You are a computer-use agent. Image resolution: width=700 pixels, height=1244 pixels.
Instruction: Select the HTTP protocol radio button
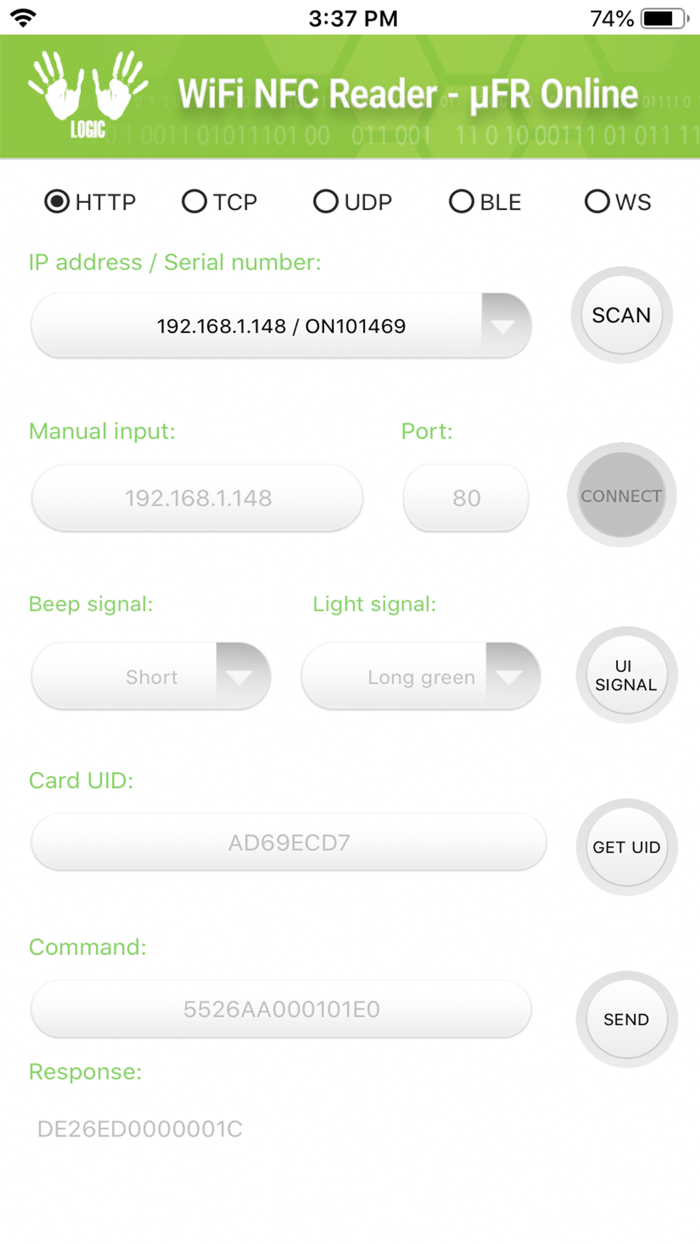[55, 202]
